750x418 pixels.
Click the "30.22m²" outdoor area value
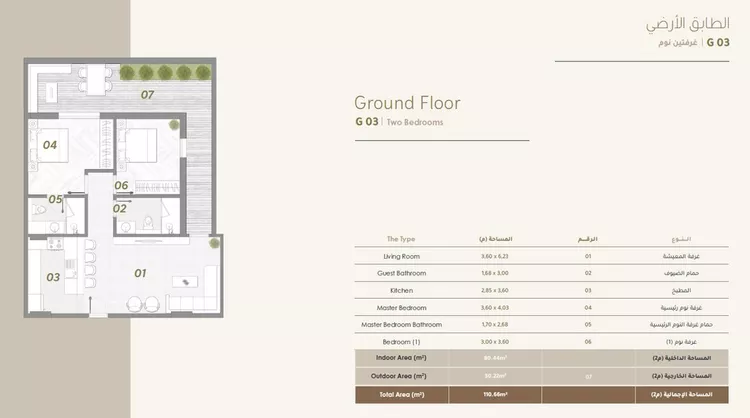click(x=495, y=376)
